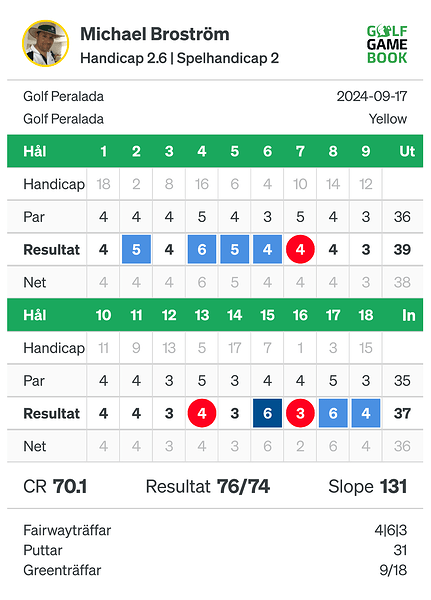The width and height of the screenshot is (431, 600).
Task: Click the blue bogey square on hole 4
Action: [x=202, y=249]
